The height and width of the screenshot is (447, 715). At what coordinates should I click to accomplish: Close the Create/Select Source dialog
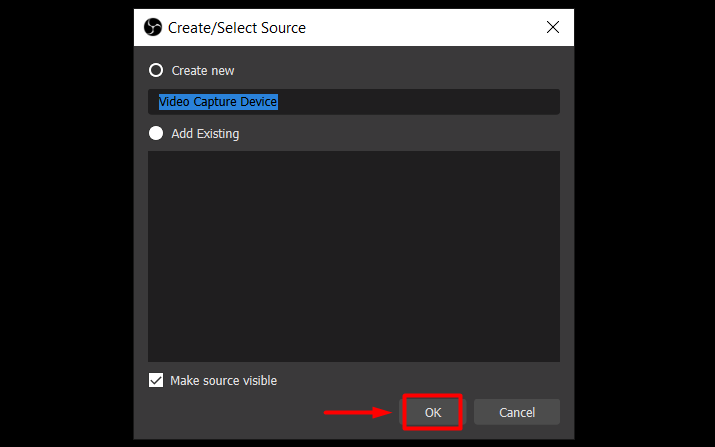pos(553,27)
